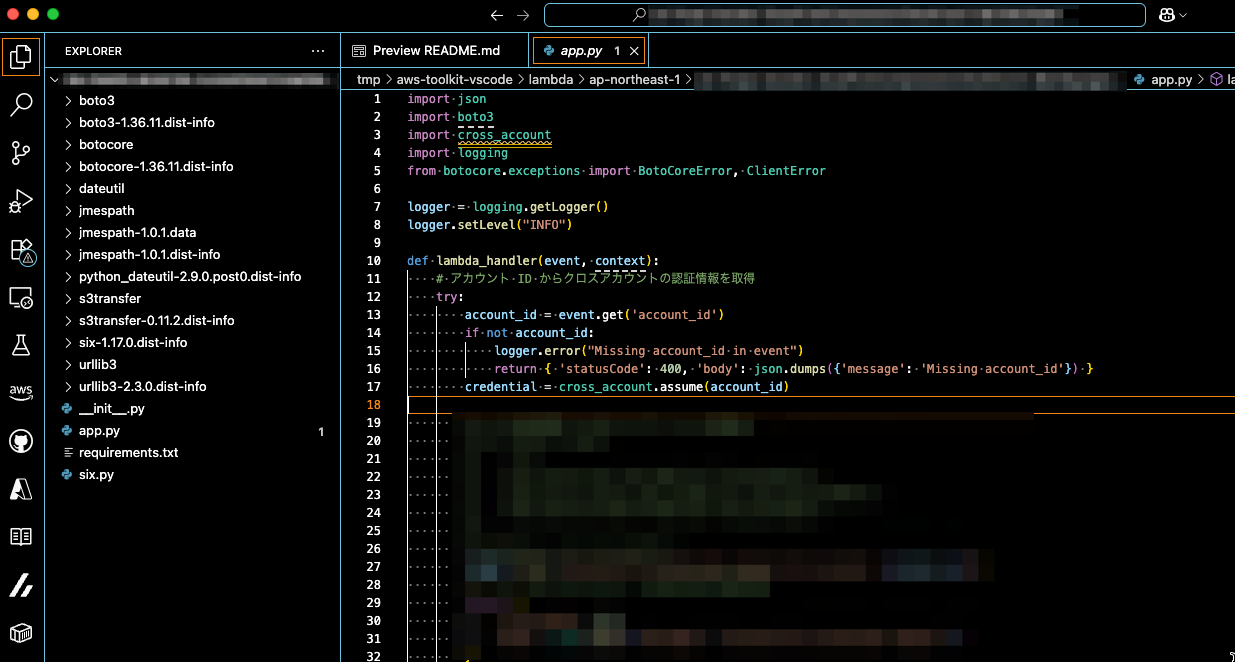Screen dimensions: 1235x662
Task: Select the python_dateutil-2.9.0.post0.dist-info folder
Action: click(x=192, y=277)
